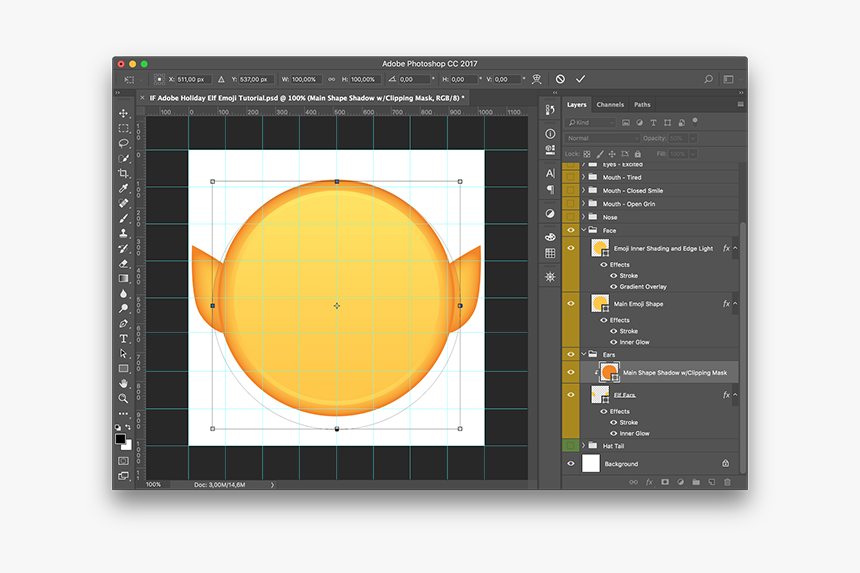Select the Lasso tool
This screenshot has width=860, height=573.
[x=123, y=143]
